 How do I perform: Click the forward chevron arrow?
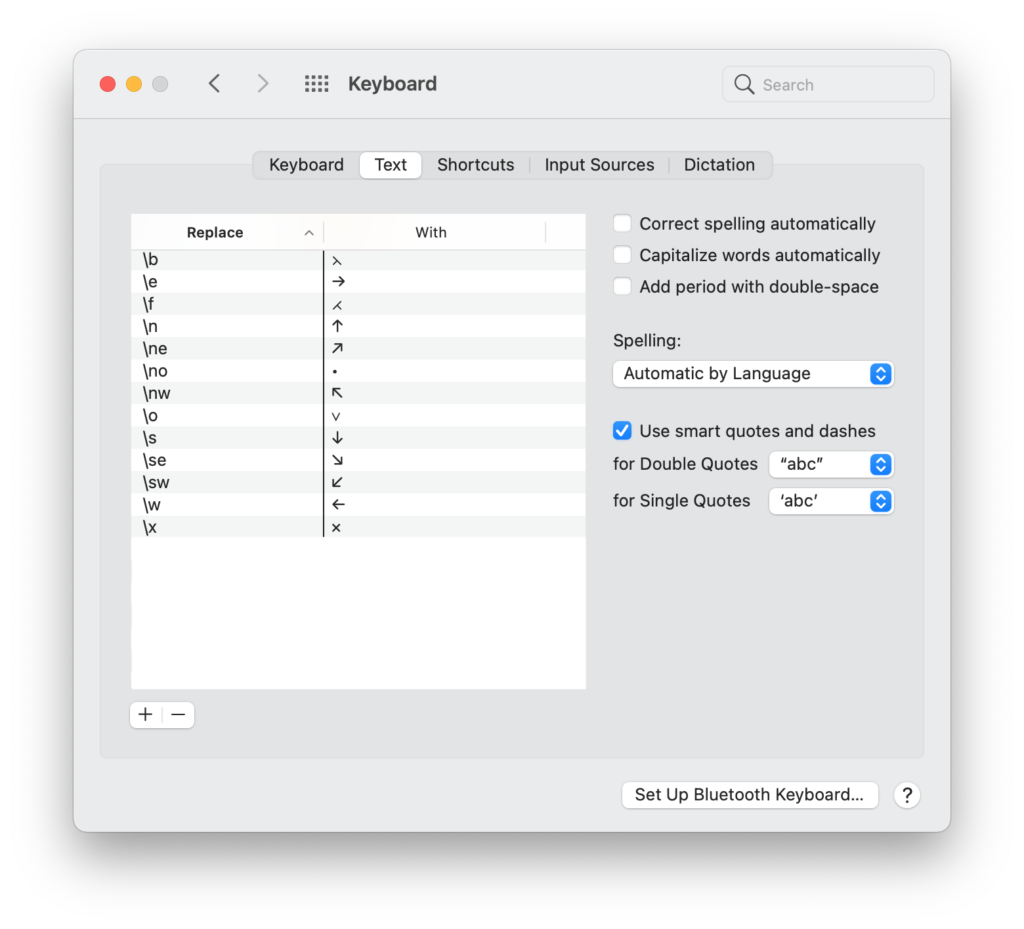coord(263,84)
